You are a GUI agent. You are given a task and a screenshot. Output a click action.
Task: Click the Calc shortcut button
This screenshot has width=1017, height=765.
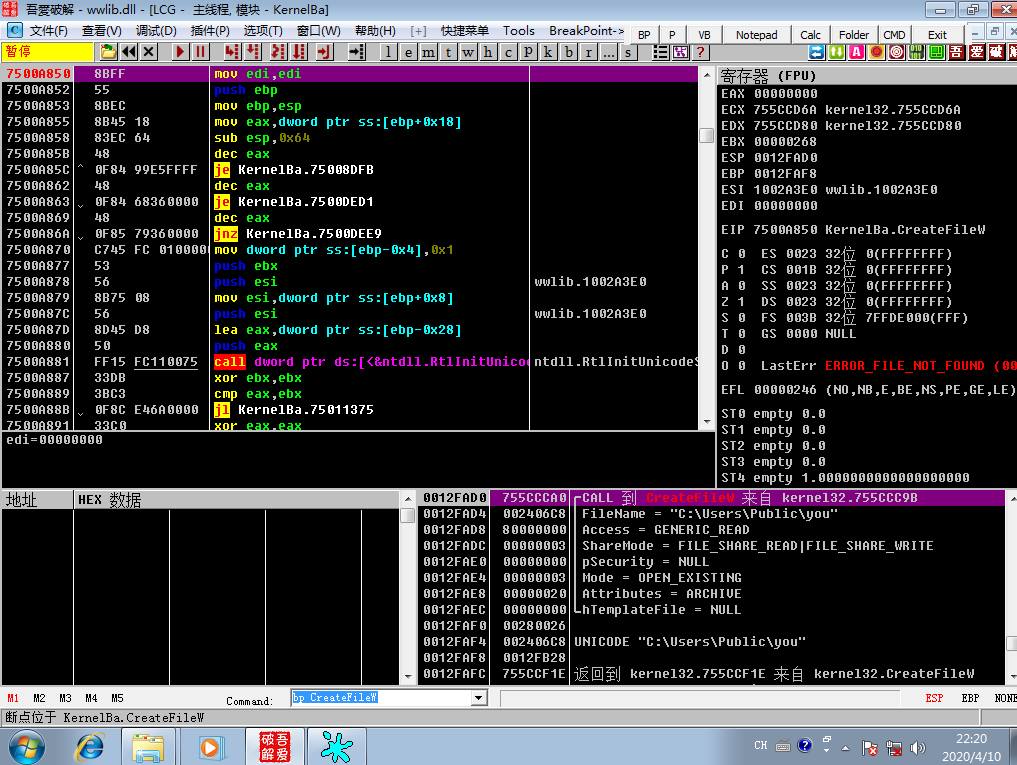[x=810, y=35]
